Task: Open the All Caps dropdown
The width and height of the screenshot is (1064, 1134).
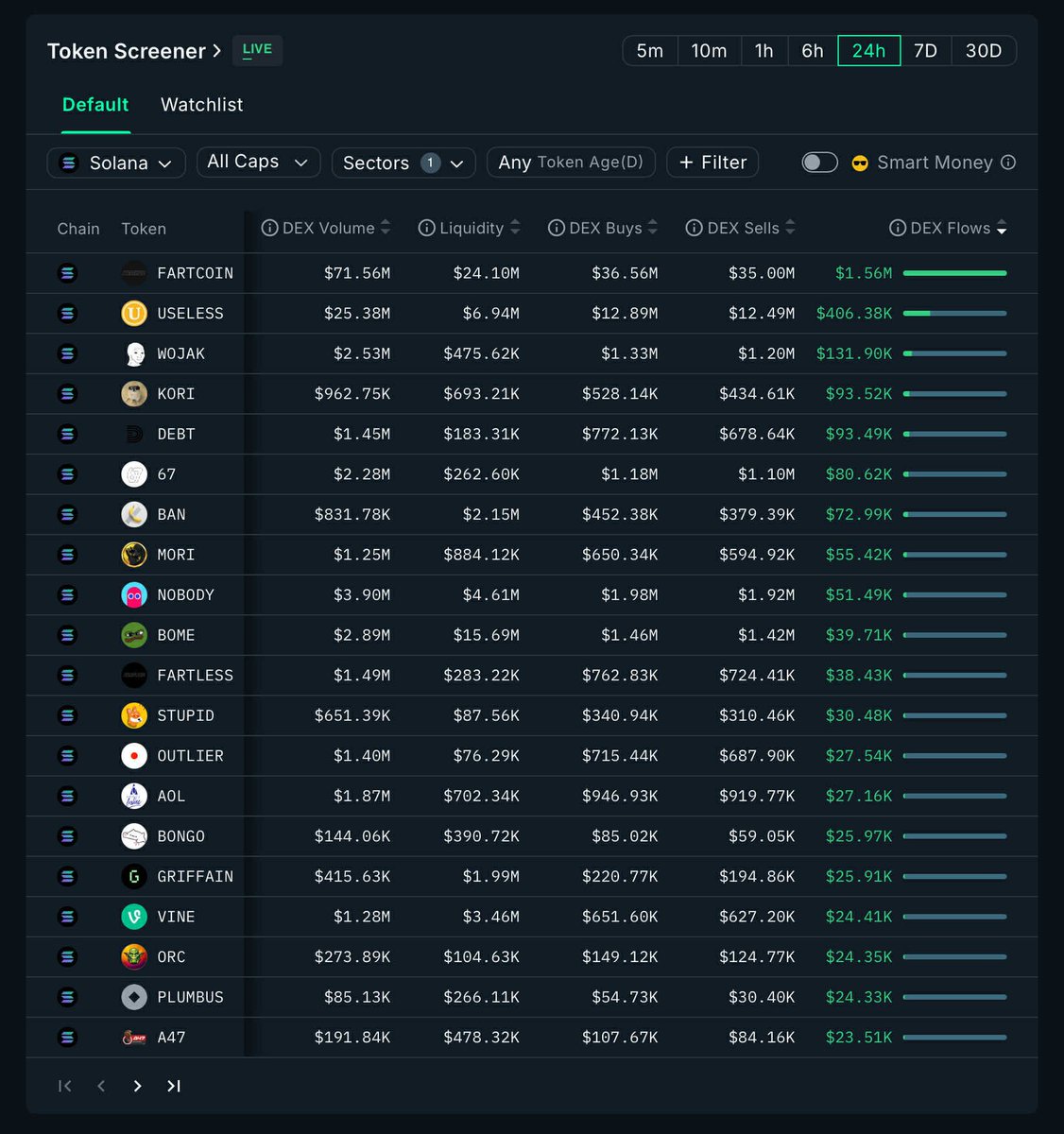Action: 258,162
